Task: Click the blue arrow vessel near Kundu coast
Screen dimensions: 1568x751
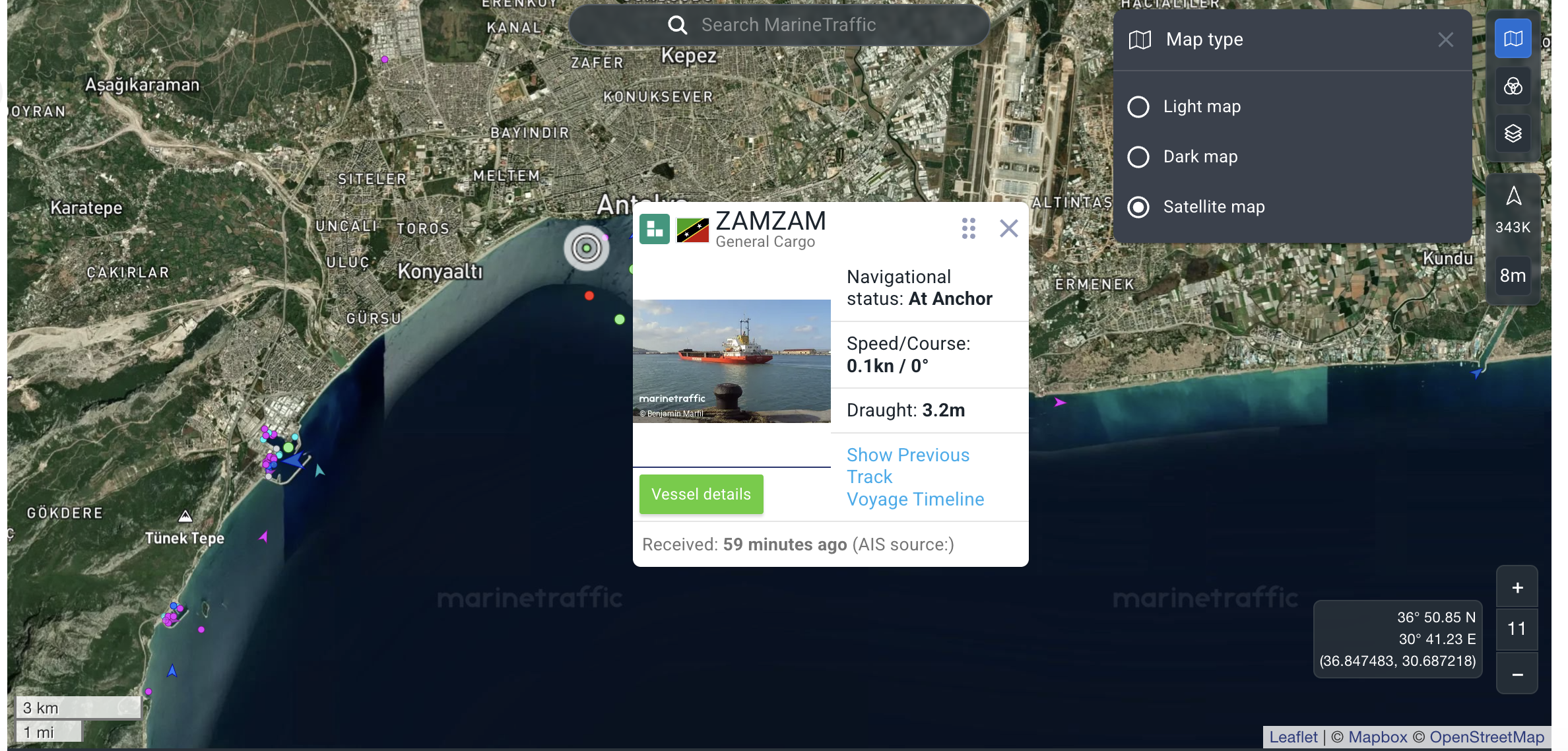Action: click(x=1477, y=373)
